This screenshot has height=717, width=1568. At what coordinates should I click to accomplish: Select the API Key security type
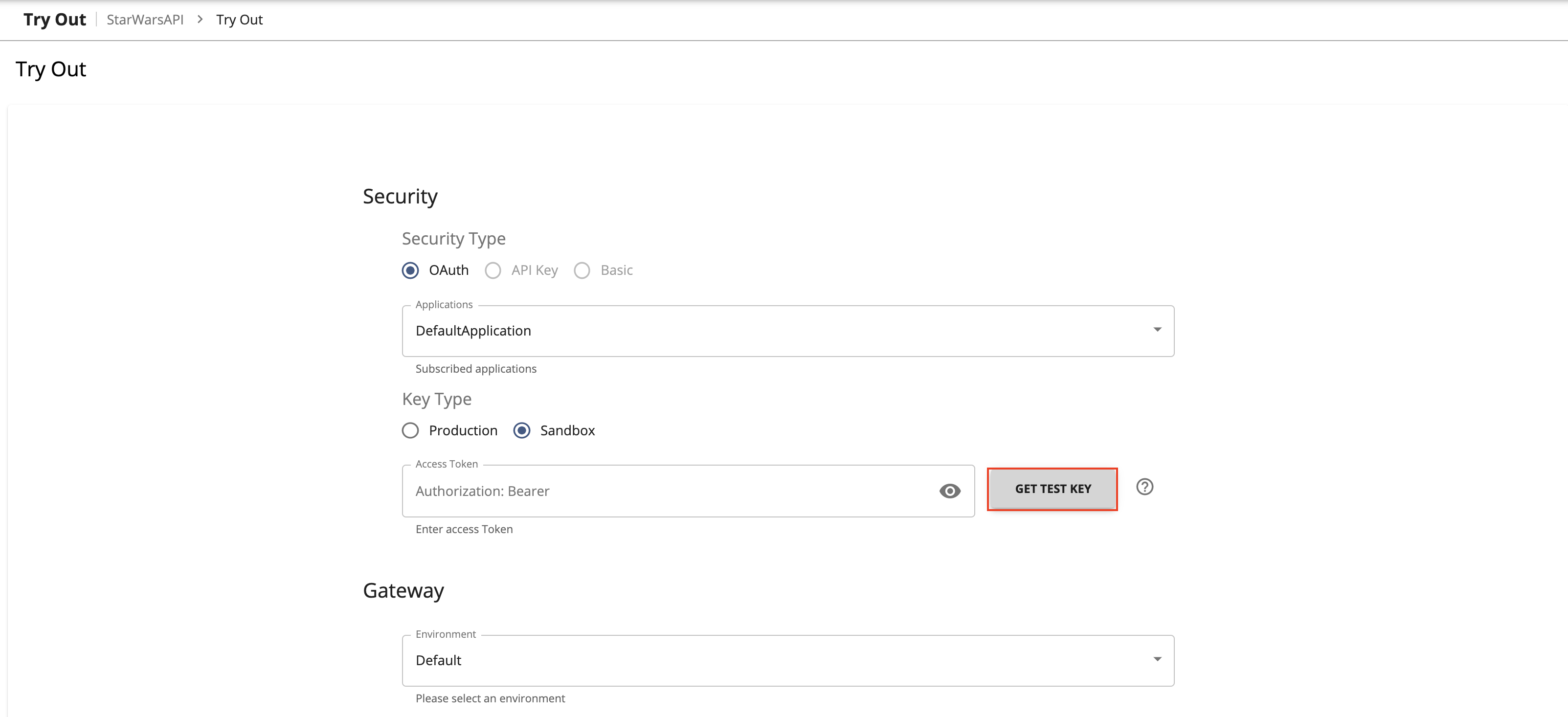(x=493, y=270)
